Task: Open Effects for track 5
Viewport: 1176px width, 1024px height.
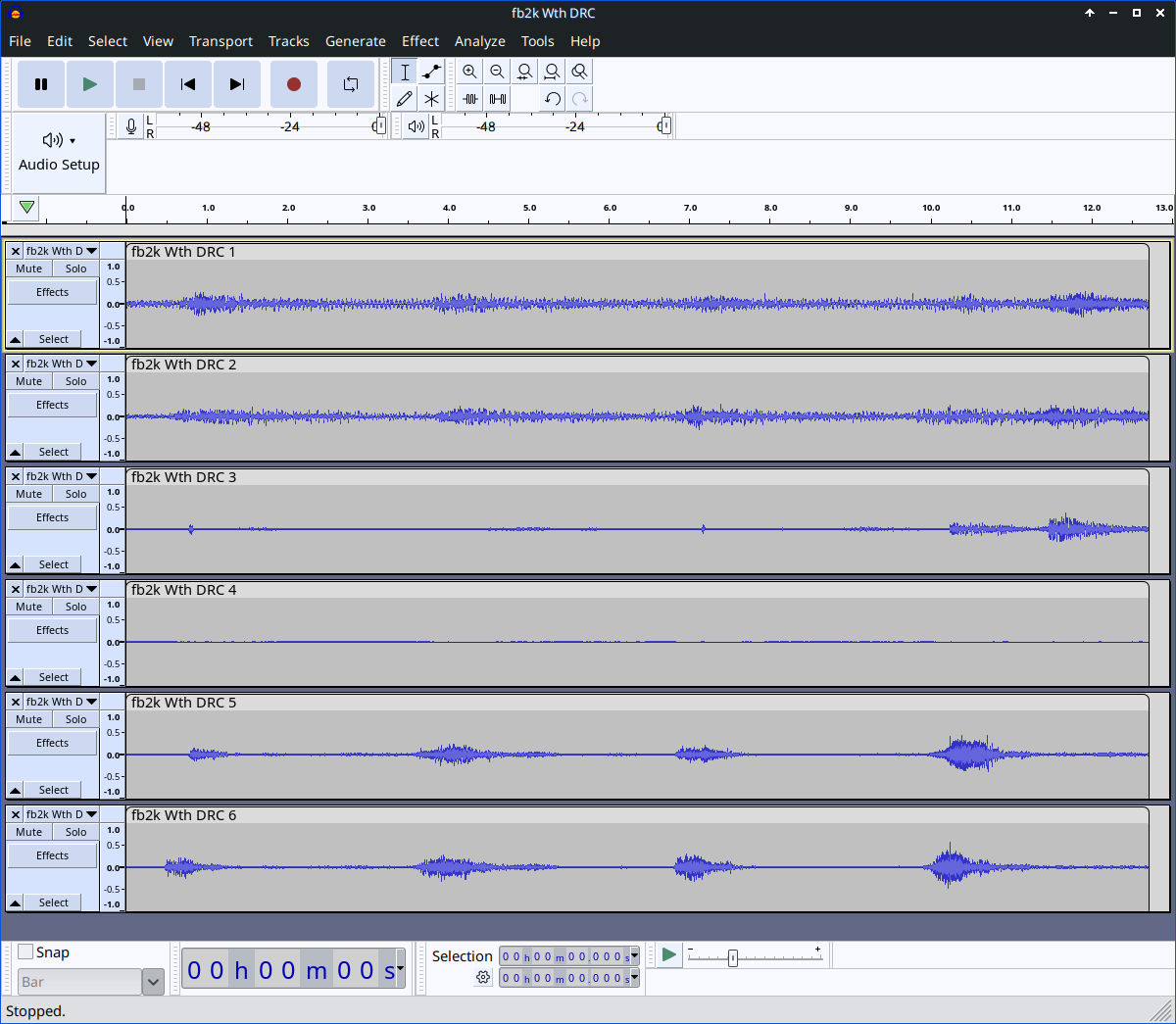Action: point(53,743)
